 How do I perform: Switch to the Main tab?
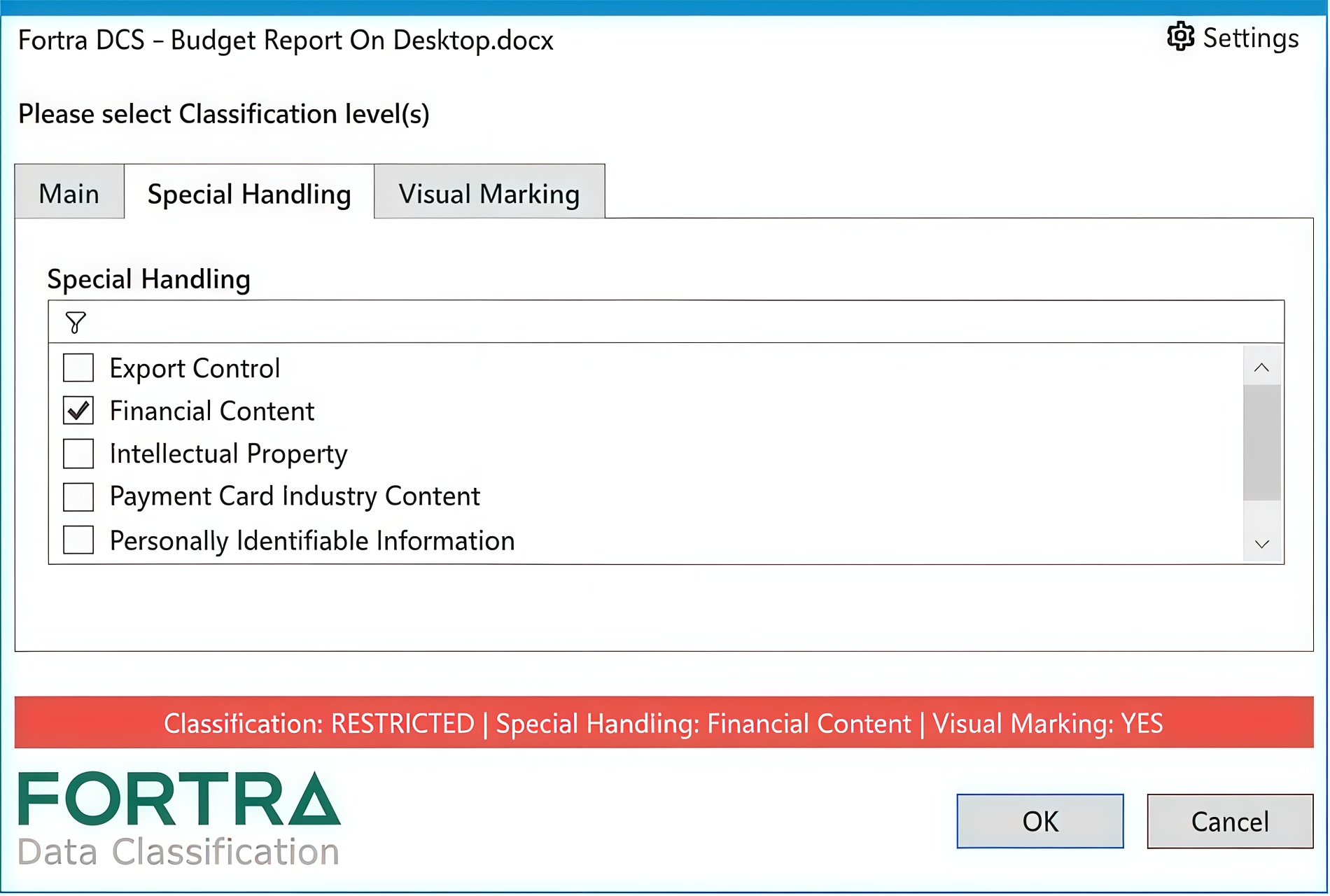pos(69,192)
